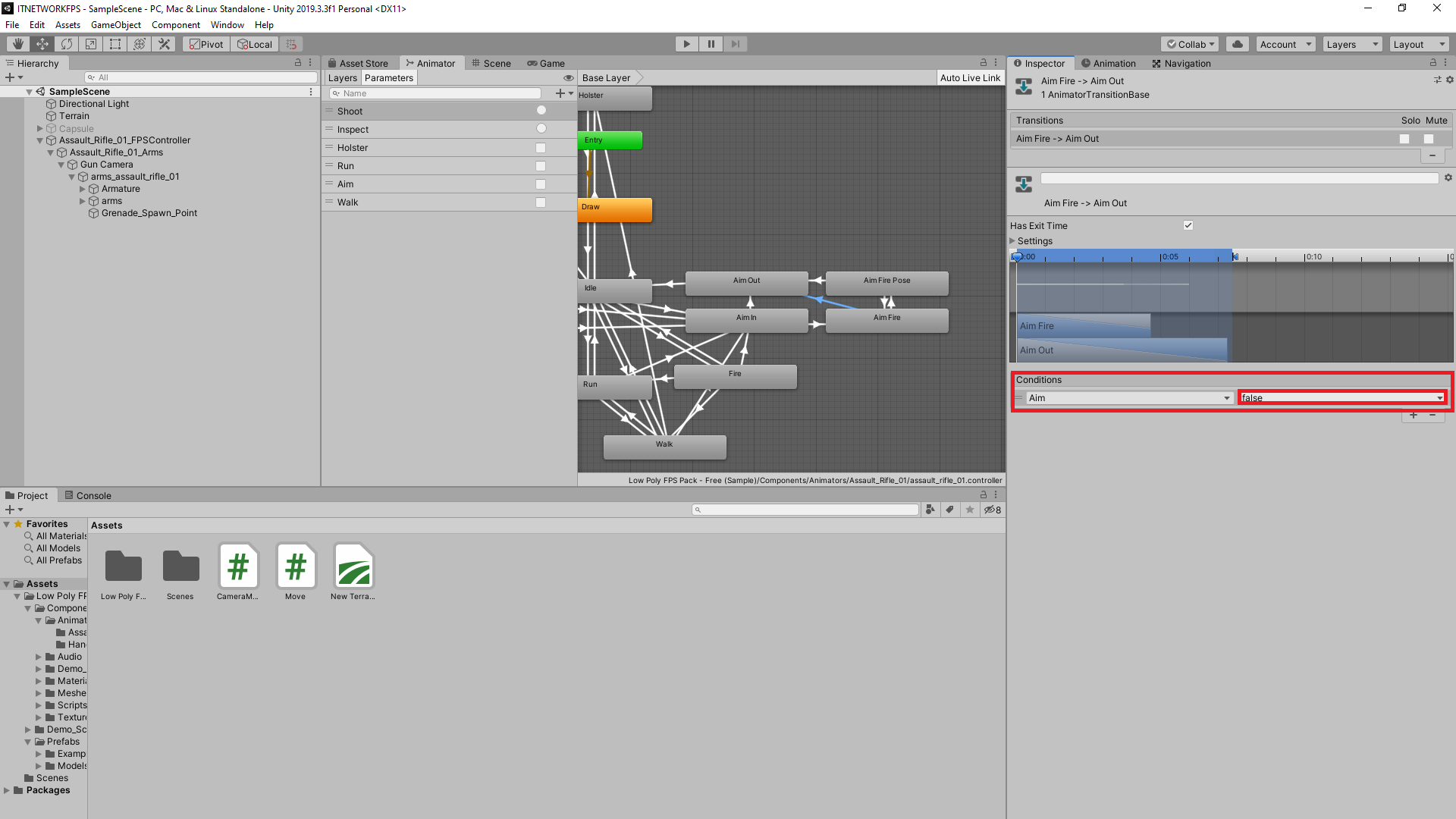Open the GameObject menu

click(115, 24)
